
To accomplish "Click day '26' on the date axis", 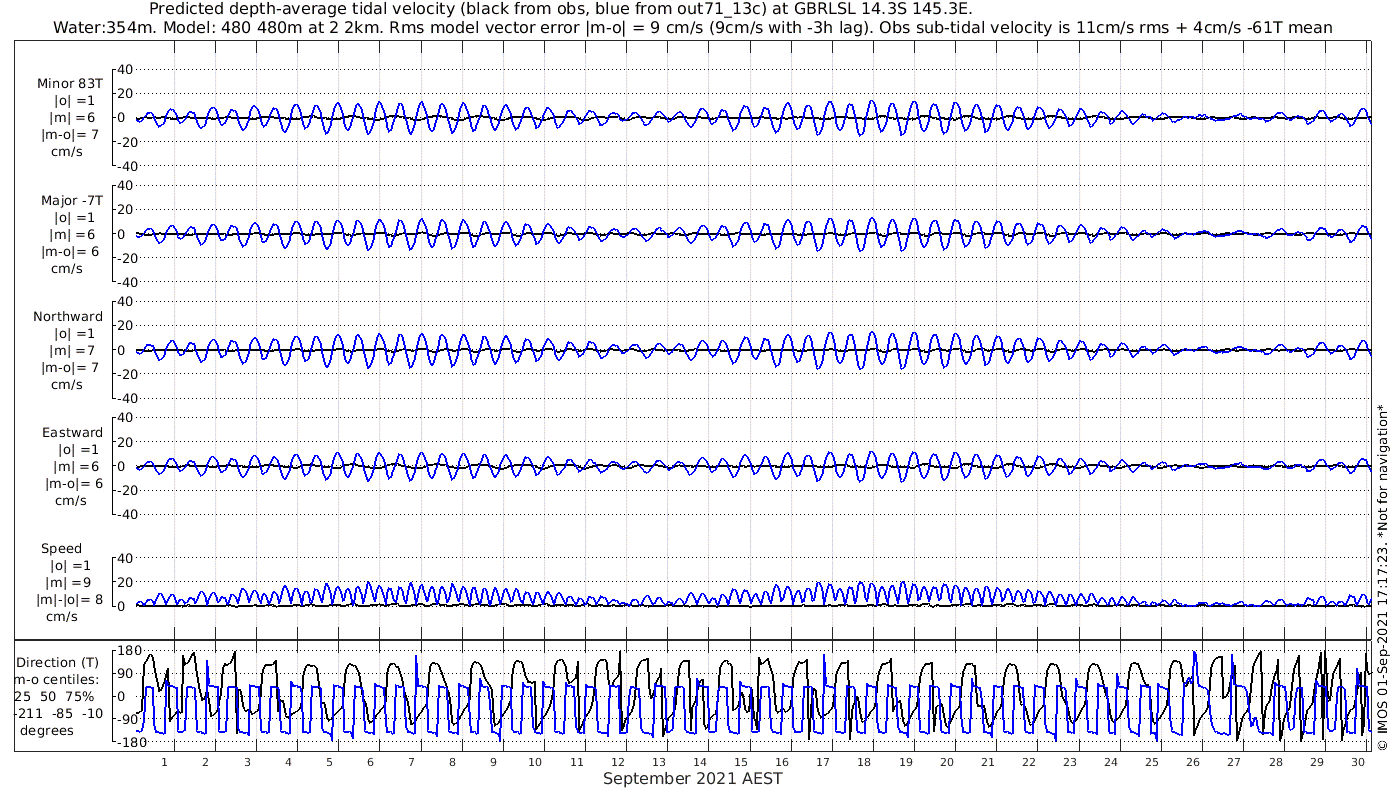I will (1193, 762).
